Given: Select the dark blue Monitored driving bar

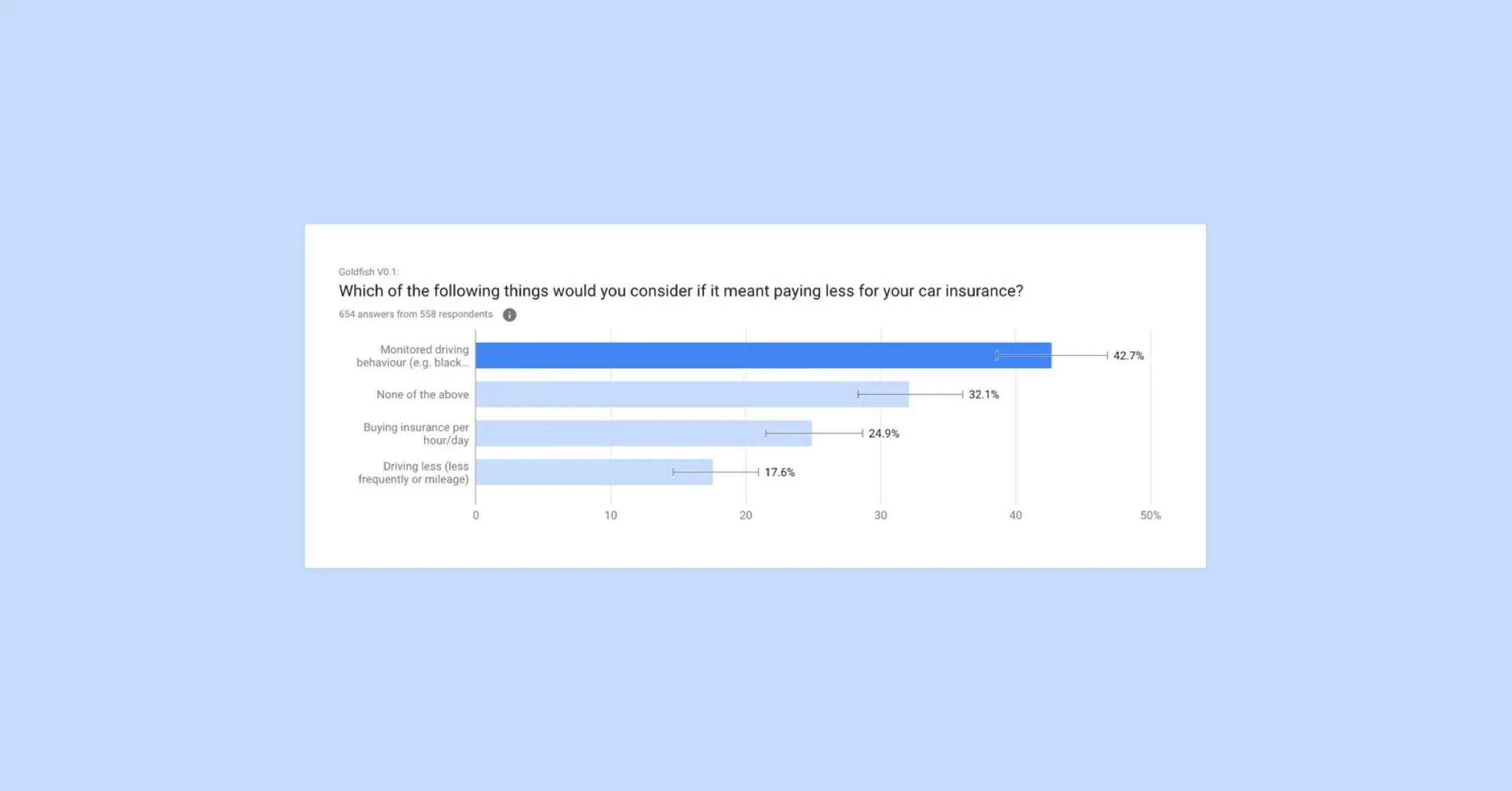Looking at the screenshot, I should (732, 355).
